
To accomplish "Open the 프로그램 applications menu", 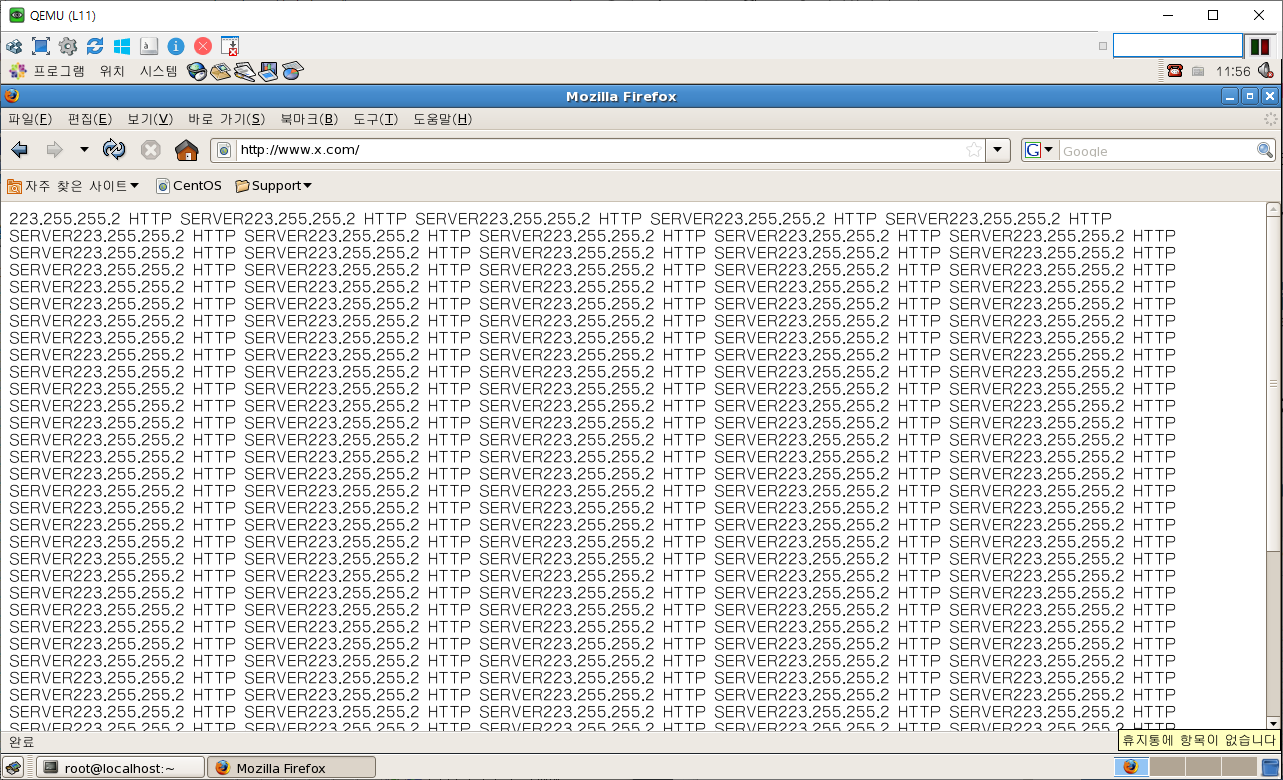I will pyautogui.click(x=47, y=71).
